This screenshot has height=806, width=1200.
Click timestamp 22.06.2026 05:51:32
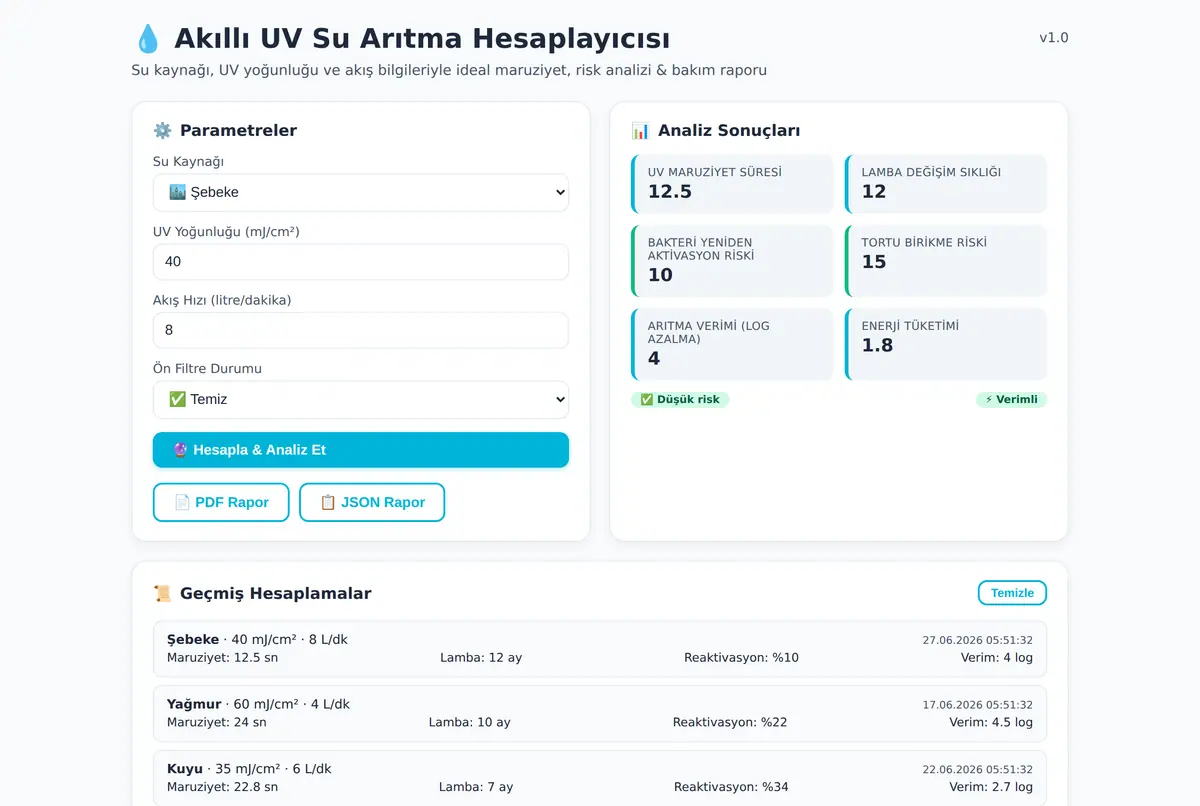point(977,770)
